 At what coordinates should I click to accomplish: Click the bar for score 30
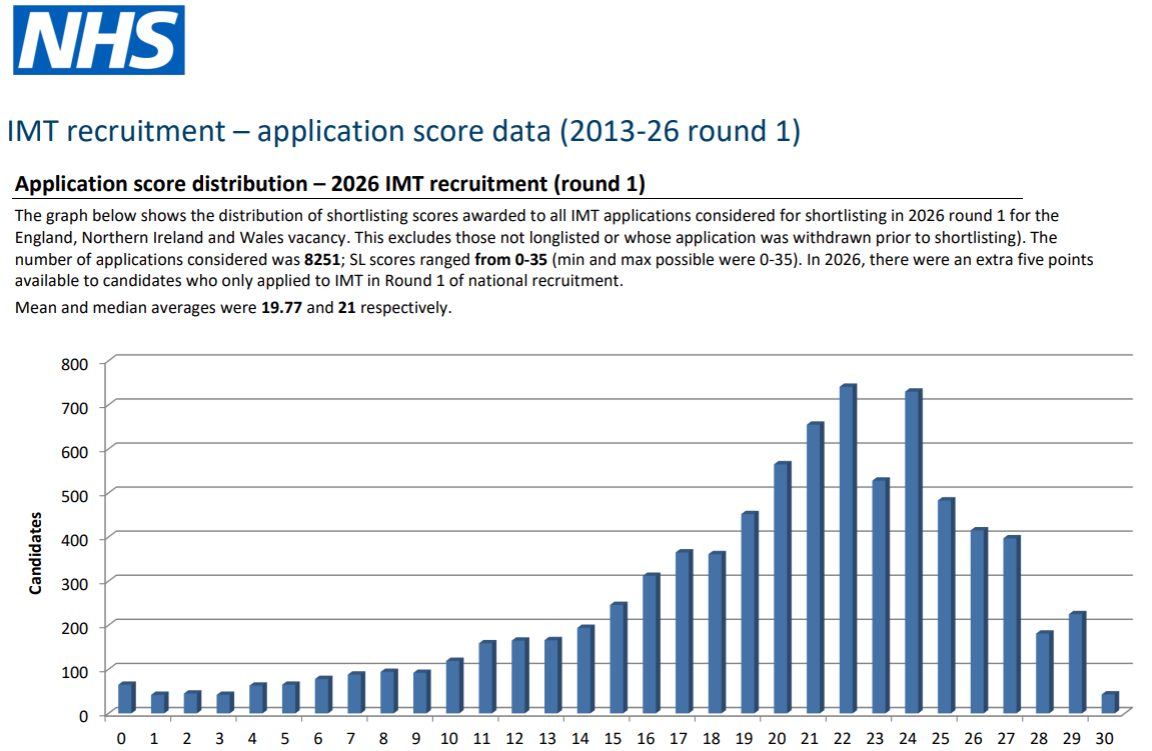pos(1109,702)
